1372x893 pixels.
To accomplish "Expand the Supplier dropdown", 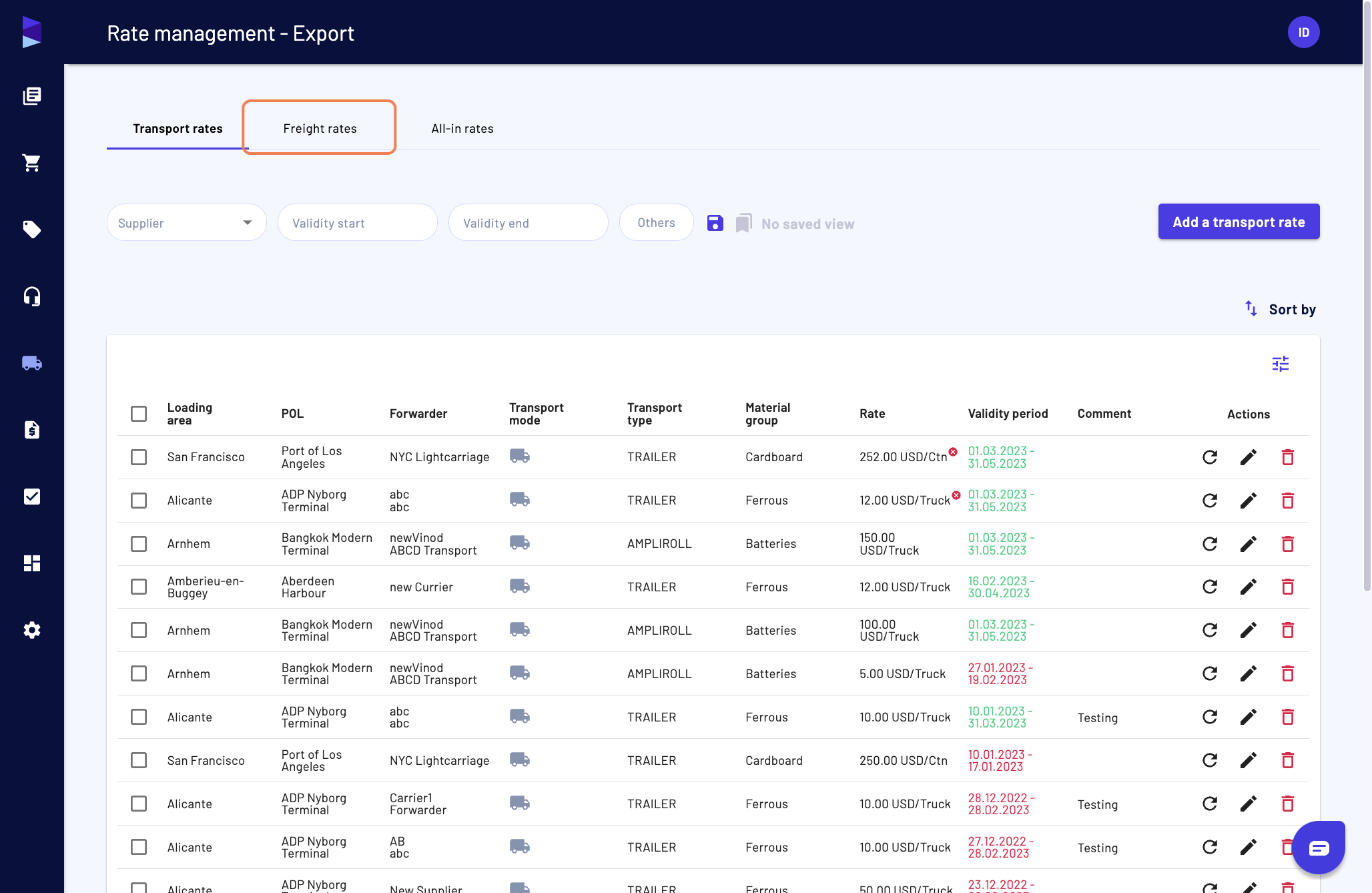I will pyautogui.click(x=187, y=222).
